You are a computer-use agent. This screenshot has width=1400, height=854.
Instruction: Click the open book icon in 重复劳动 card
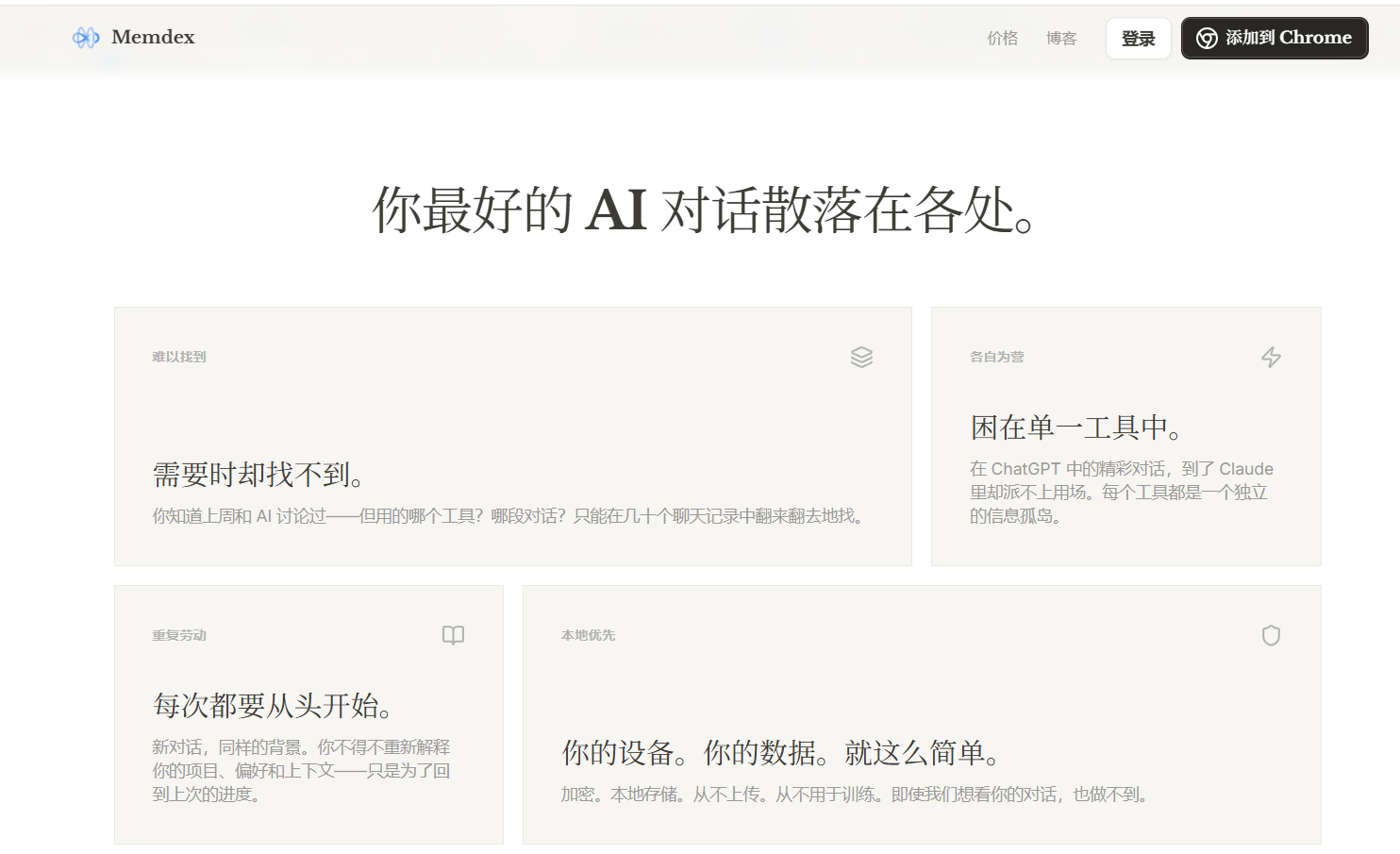pyautogui.click(x=453, y=635)
